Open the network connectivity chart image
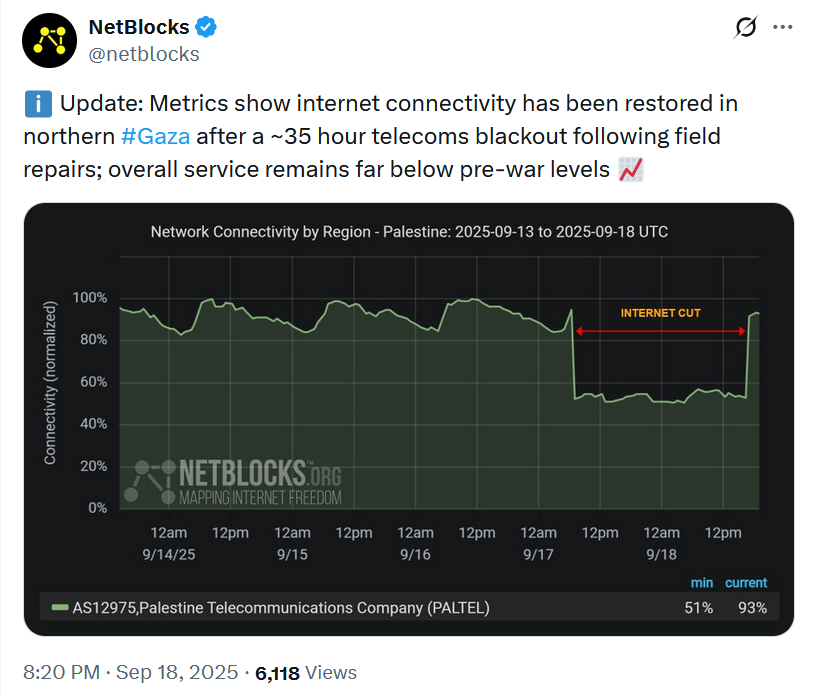The width and height of the screenshot is (813, 696). click(408, 420)
